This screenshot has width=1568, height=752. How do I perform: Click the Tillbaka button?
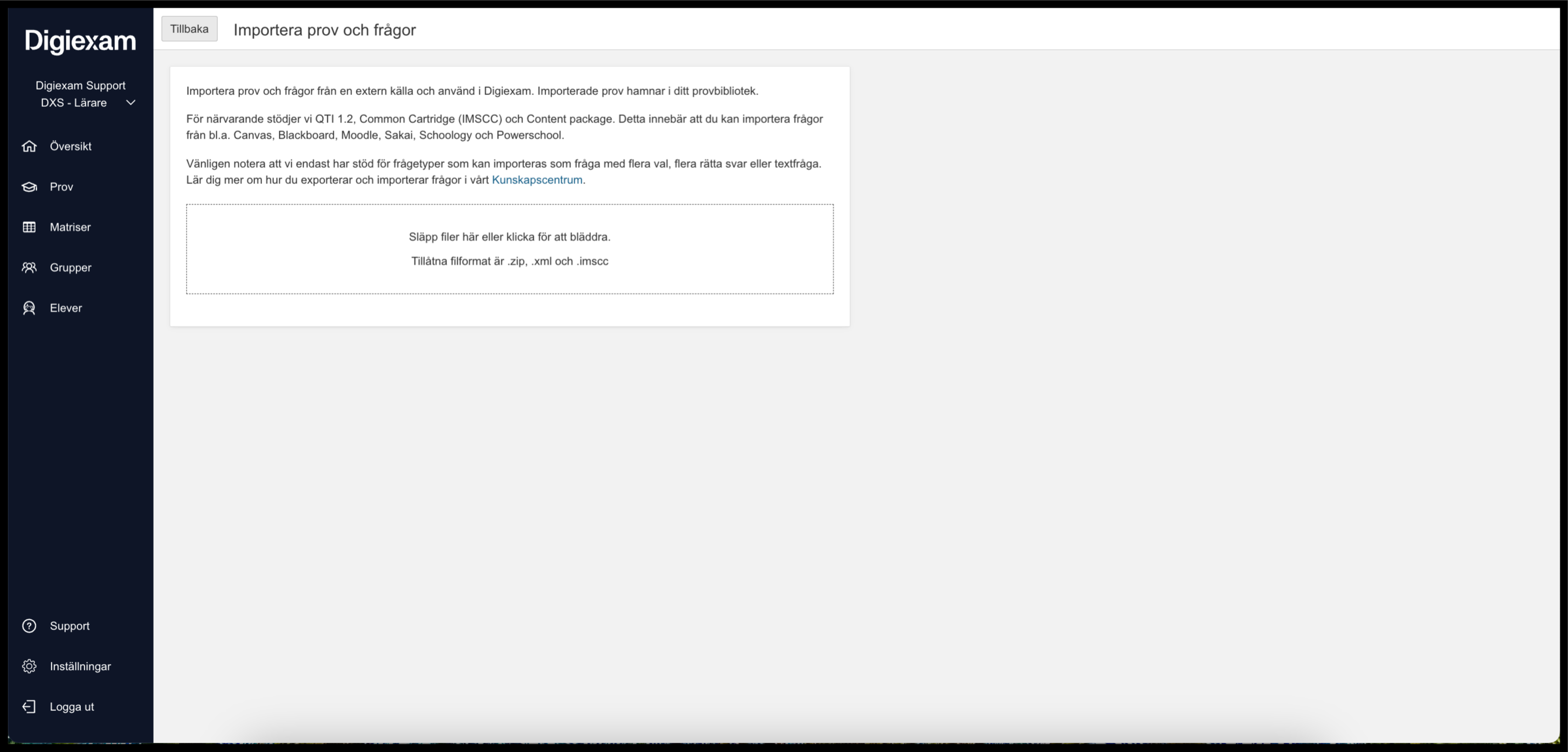coord(189,29)
